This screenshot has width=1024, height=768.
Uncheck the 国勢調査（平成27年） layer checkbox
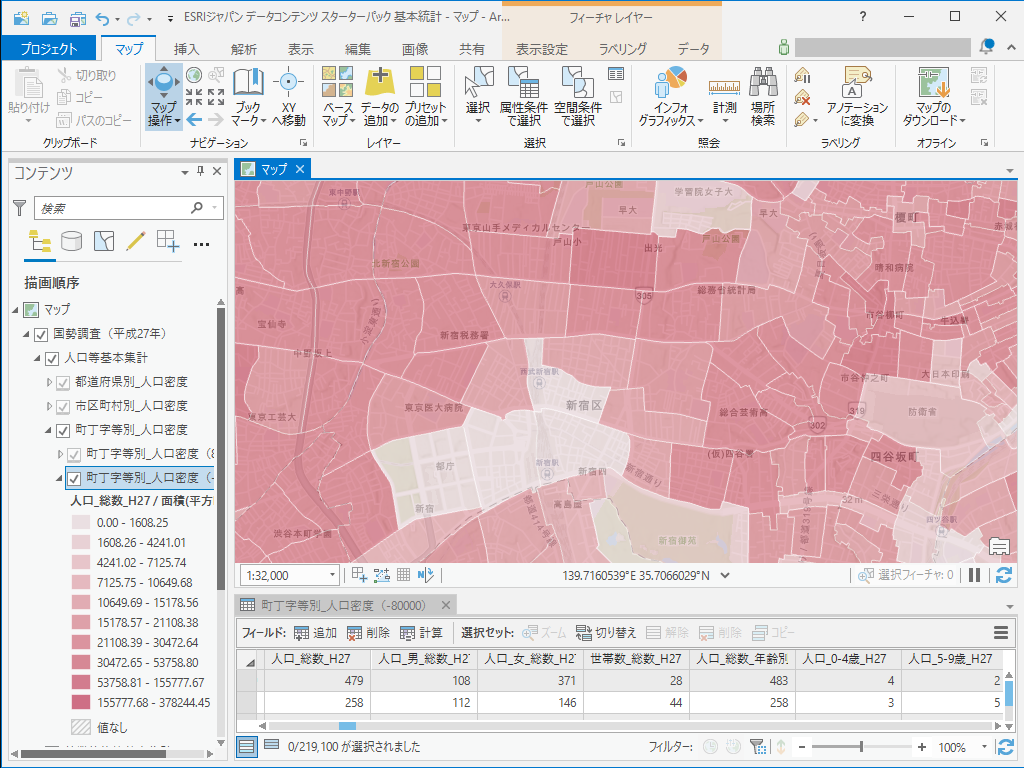41,334
